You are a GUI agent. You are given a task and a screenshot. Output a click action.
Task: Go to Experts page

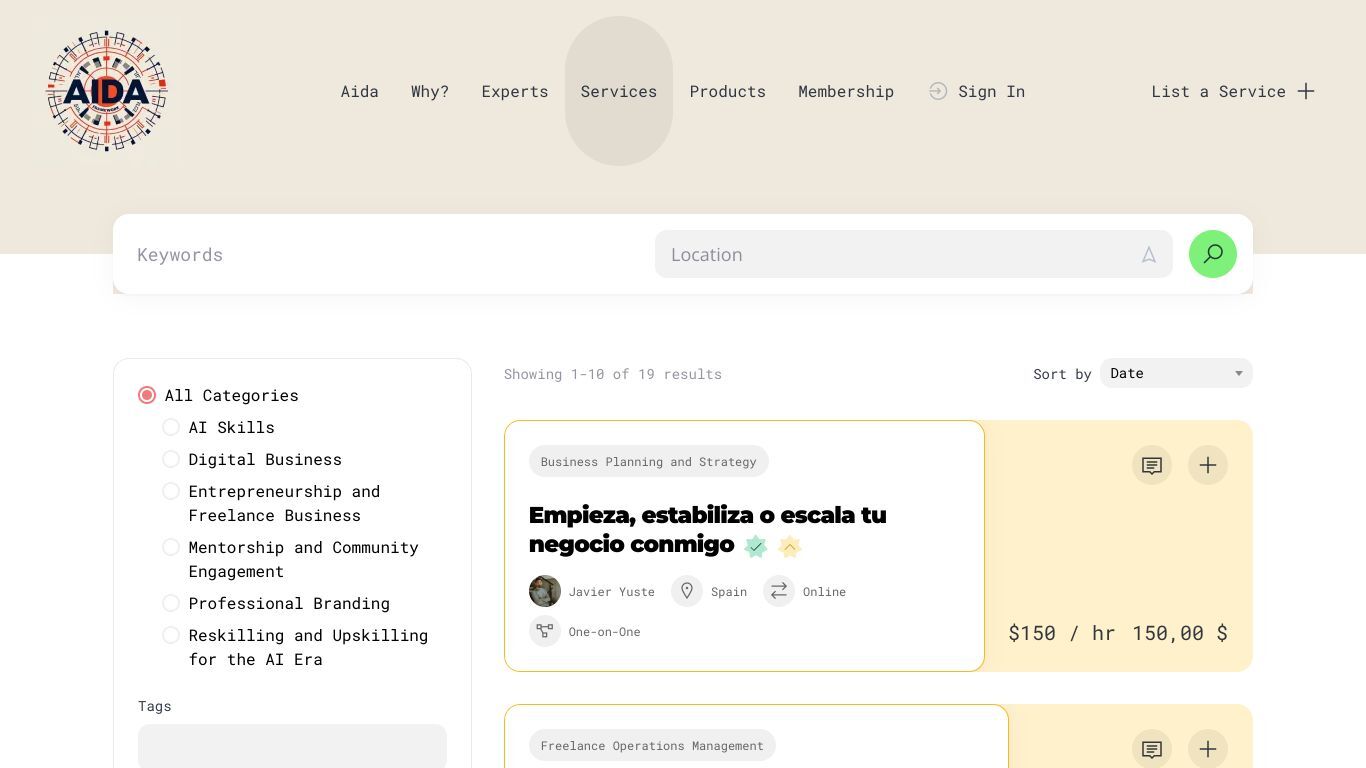tap(515, 91)
